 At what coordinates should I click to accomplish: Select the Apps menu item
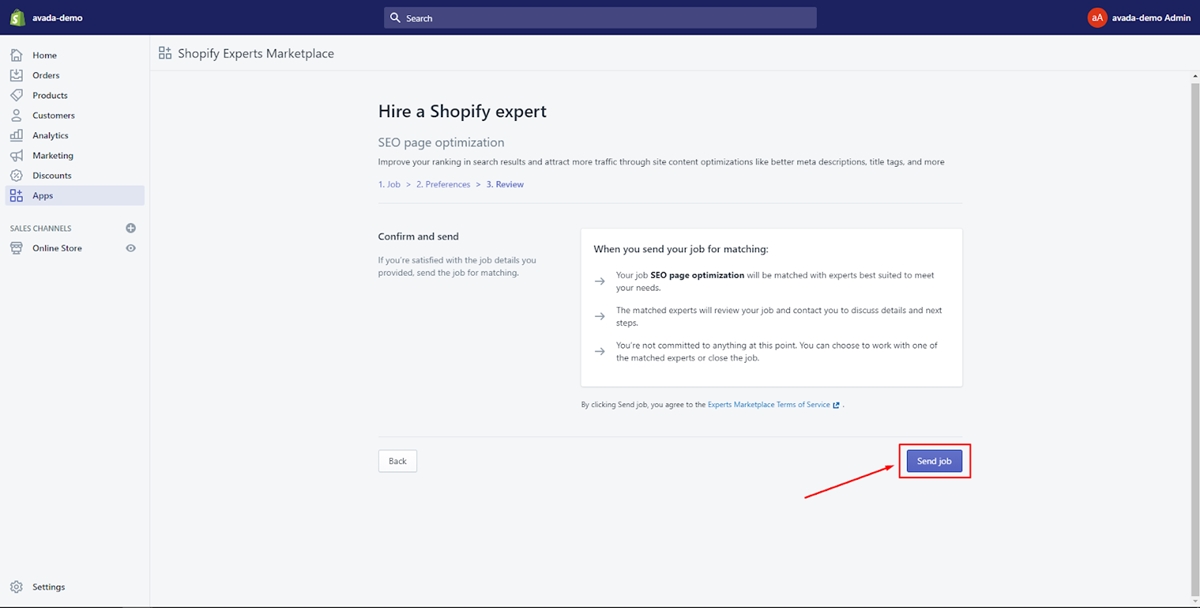(x=75, y=196)
